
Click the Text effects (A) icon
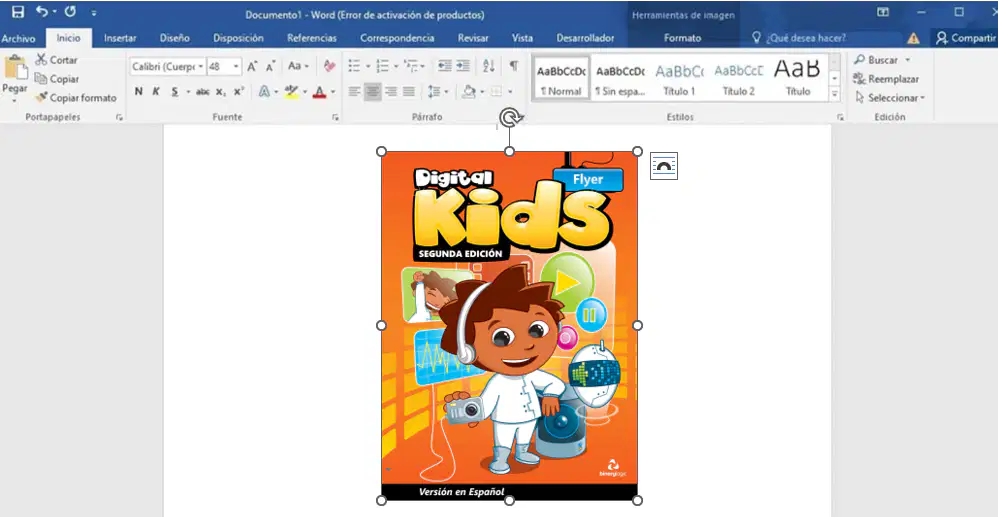point(264,92)
